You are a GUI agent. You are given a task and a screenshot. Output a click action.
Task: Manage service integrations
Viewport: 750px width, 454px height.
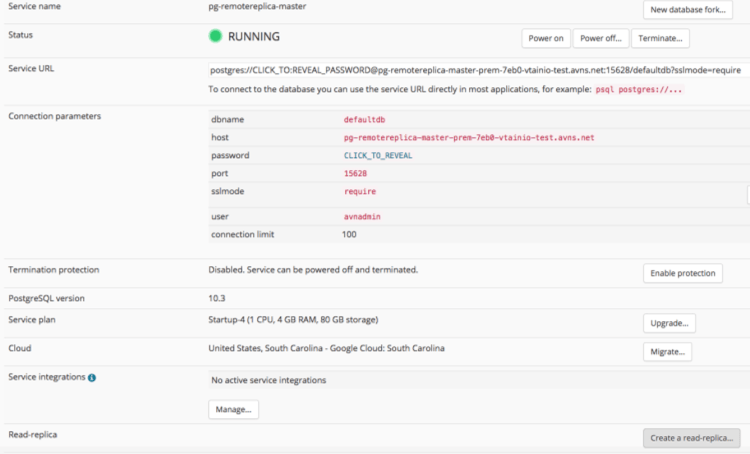[x=233, y=410]
